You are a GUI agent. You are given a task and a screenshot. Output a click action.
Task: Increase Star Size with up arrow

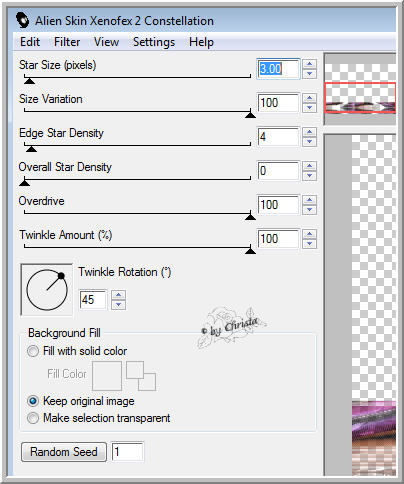310,64
